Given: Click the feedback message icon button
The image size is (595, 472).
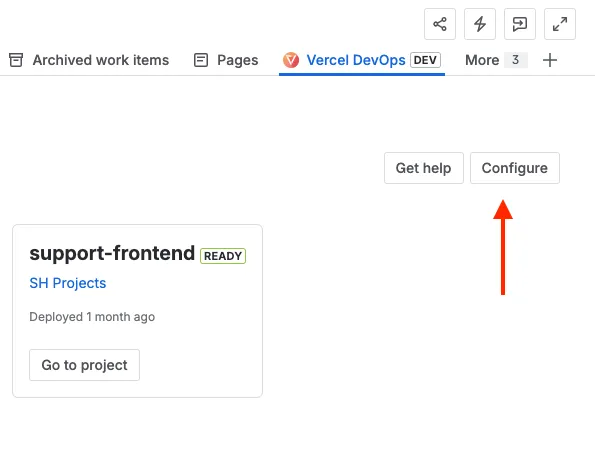Looking at the screenshot, I should tap(519, 24).
